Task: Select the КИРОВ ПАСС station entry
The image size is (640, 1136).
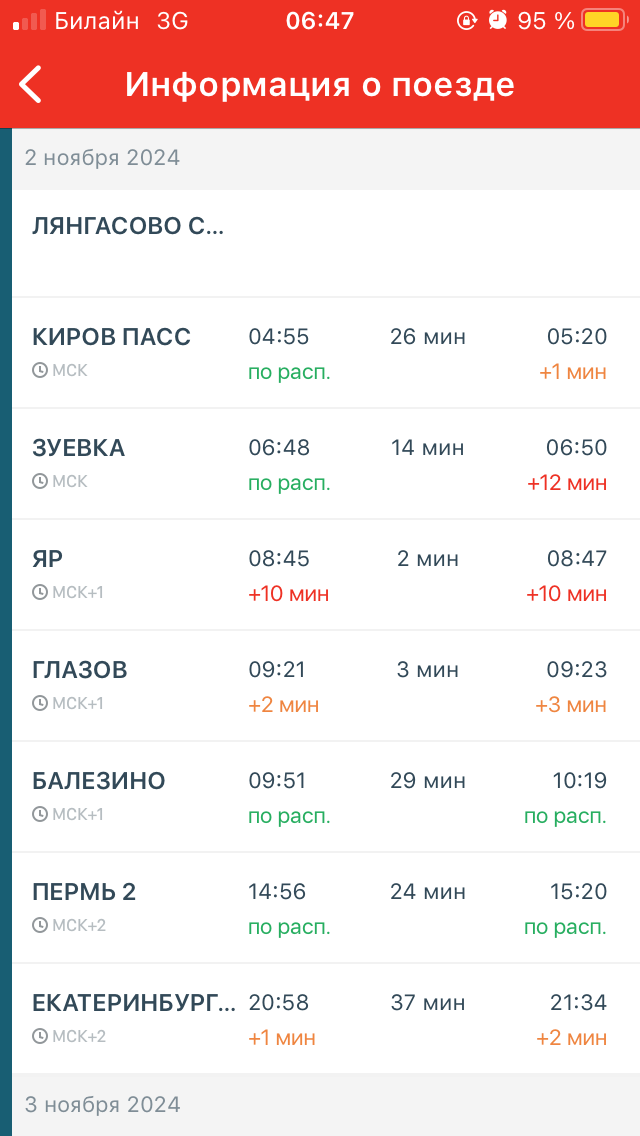Action: pos(110,337)
